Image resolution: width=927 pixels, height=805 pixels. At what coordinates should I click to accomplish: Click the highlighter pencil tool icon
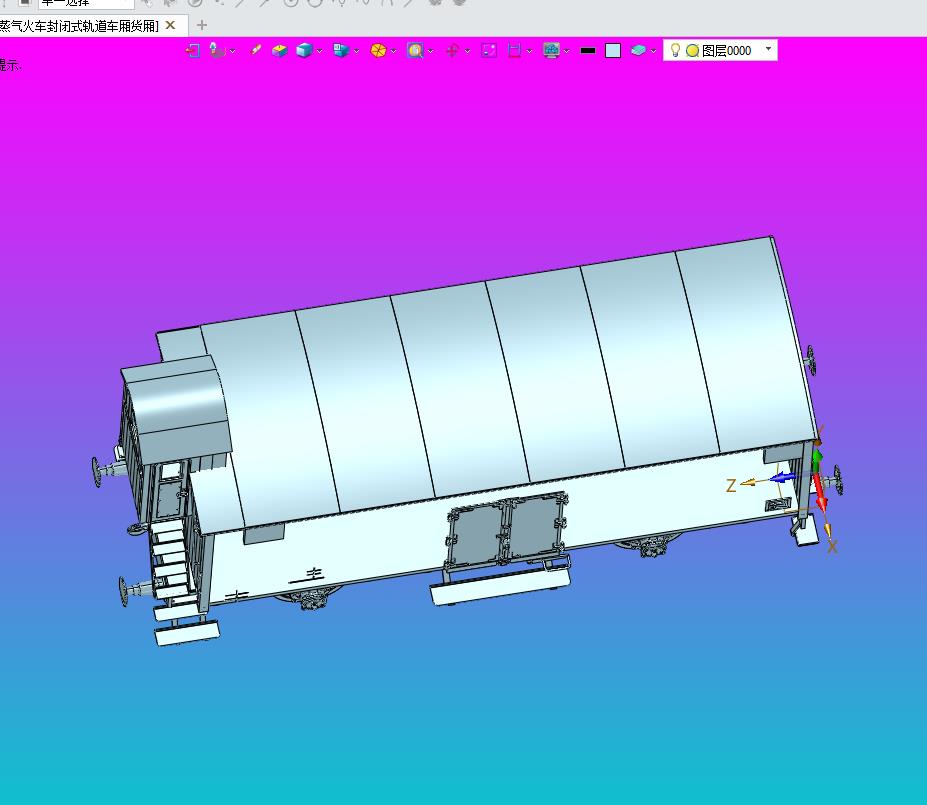coord(255,50)
